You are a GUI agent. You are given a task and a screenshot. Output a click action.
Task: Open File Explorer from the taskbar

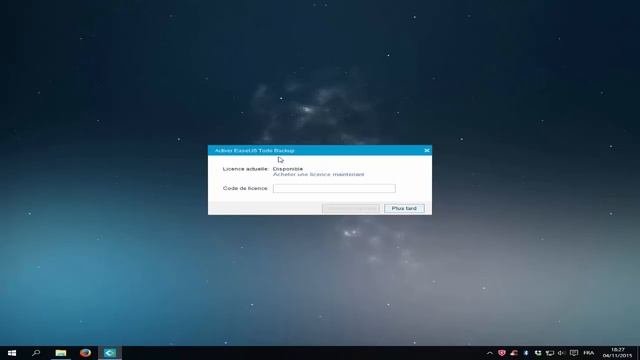[x=61, y=353]
